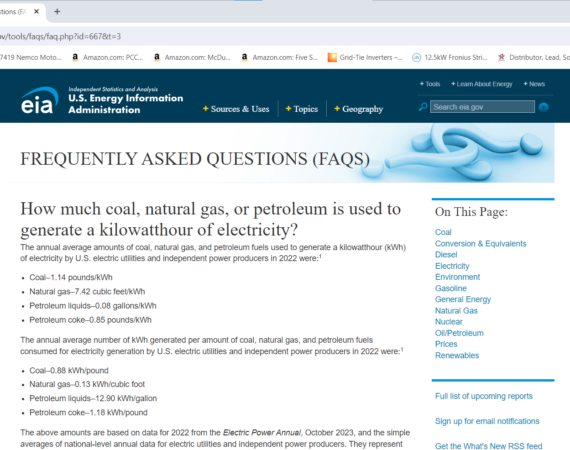Screen dimensions: 570x450
Task: Expand the Geography menu
Action: (x=358, y=109)
